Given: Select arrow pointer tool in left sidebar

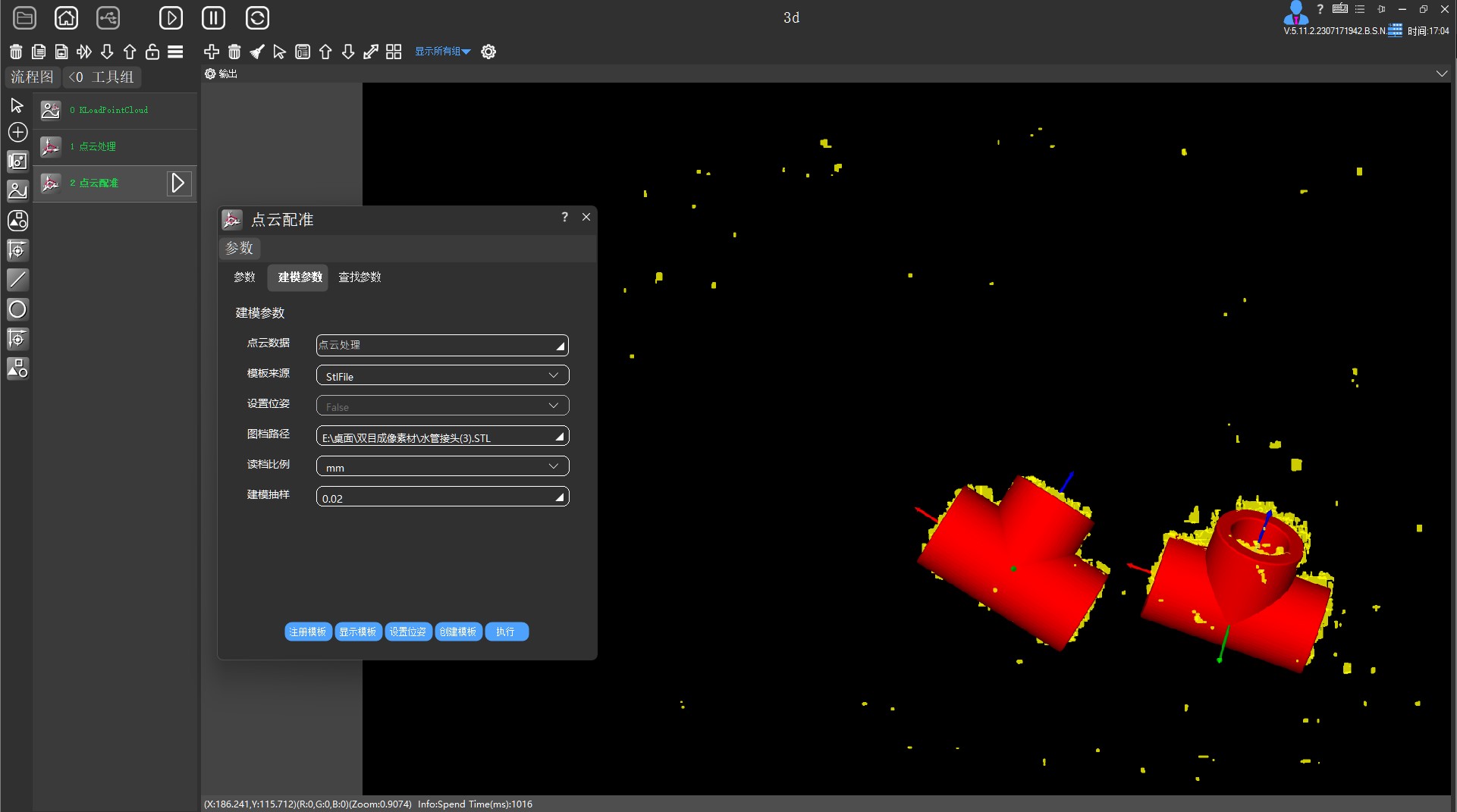Looking at the screenshot, I should point(17,105).
